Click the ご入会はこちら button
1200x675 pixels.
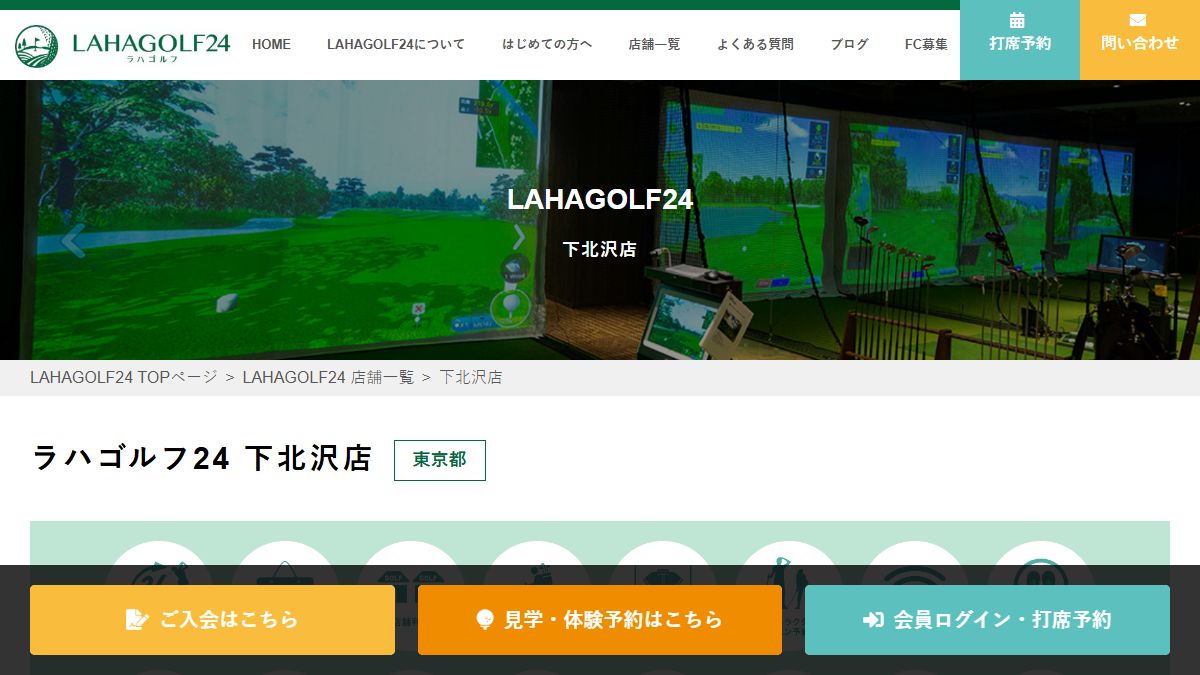(212, 620)
